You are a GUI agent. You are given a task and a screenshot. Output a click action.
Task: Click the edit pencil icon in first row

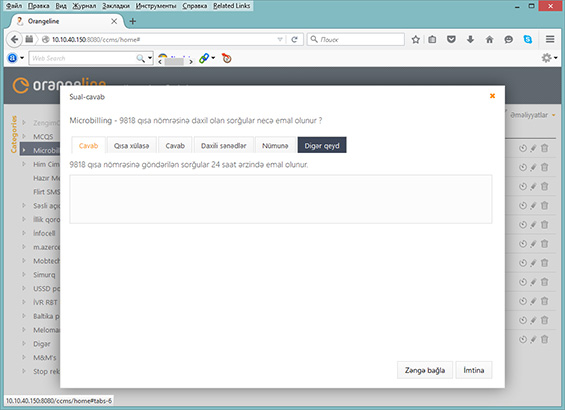click(533, 148)
